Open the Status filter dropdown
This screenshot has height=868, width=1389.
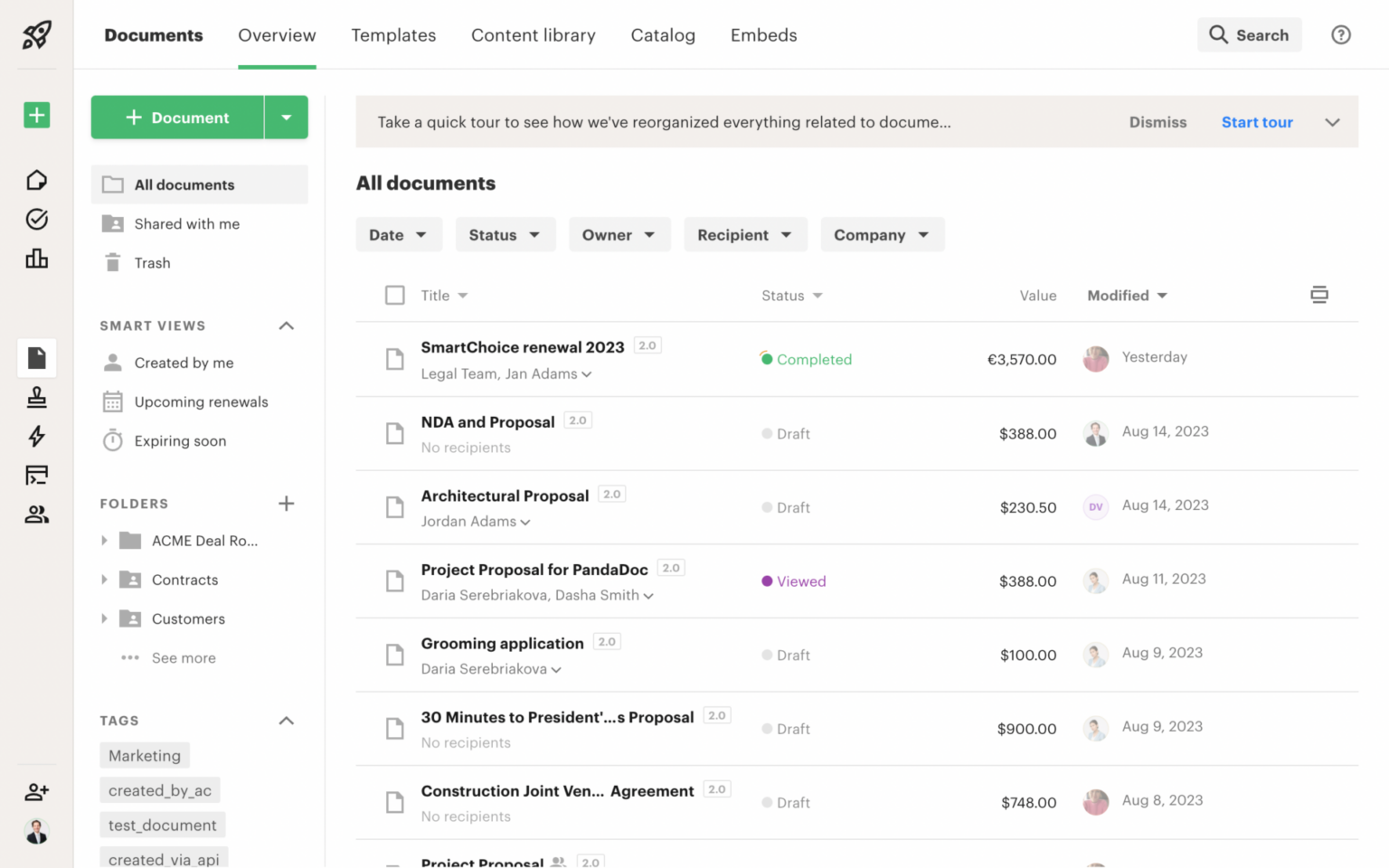pos(506,234)
